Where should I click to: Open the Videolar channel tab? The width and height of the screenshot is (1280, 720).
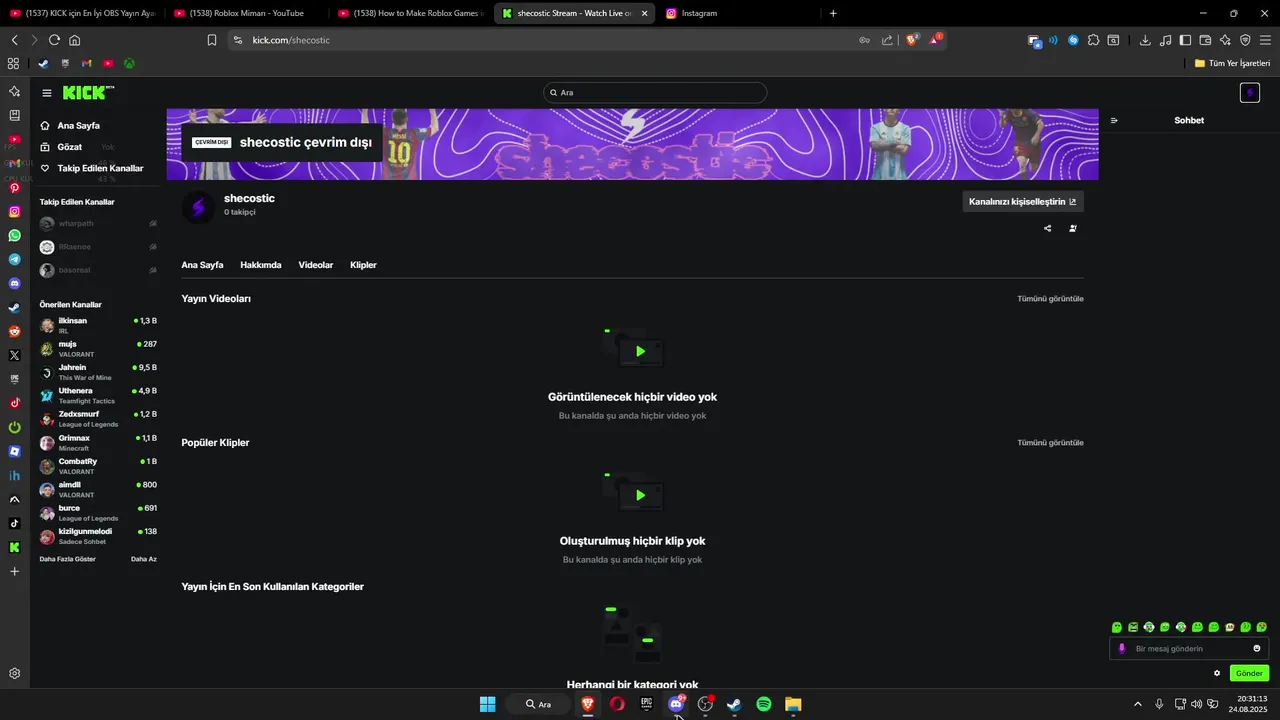click(316, 265)
